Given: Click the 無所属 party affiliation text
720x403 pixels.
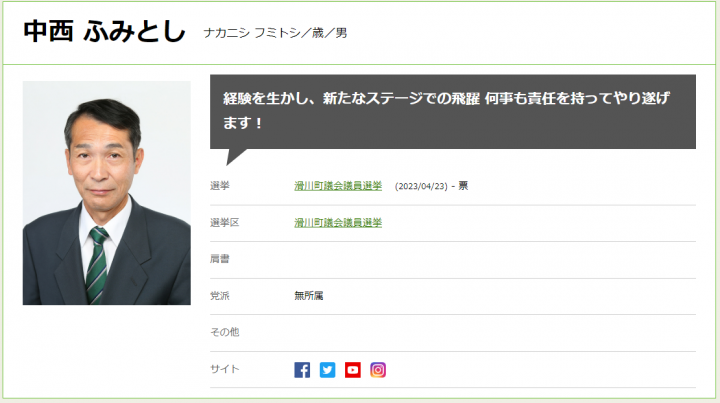Looking at the screenshot, I should coord(308,296).
